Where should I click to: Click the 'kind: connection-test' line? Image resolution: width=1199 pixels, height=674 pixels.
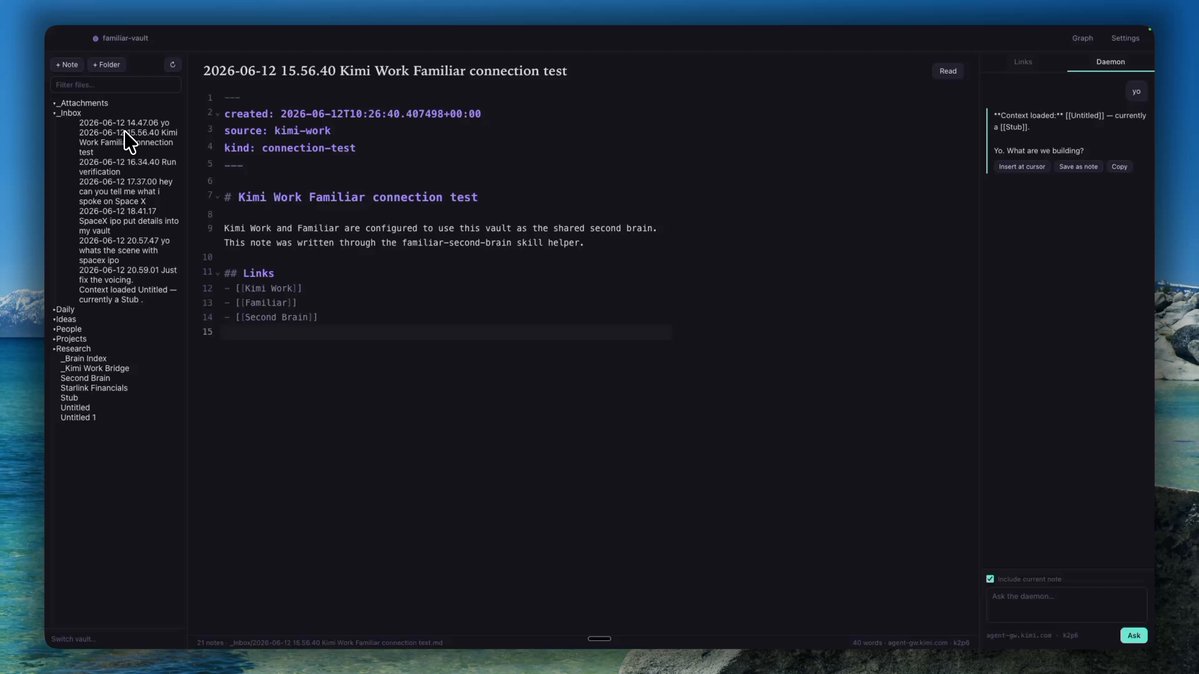[290, 148]
